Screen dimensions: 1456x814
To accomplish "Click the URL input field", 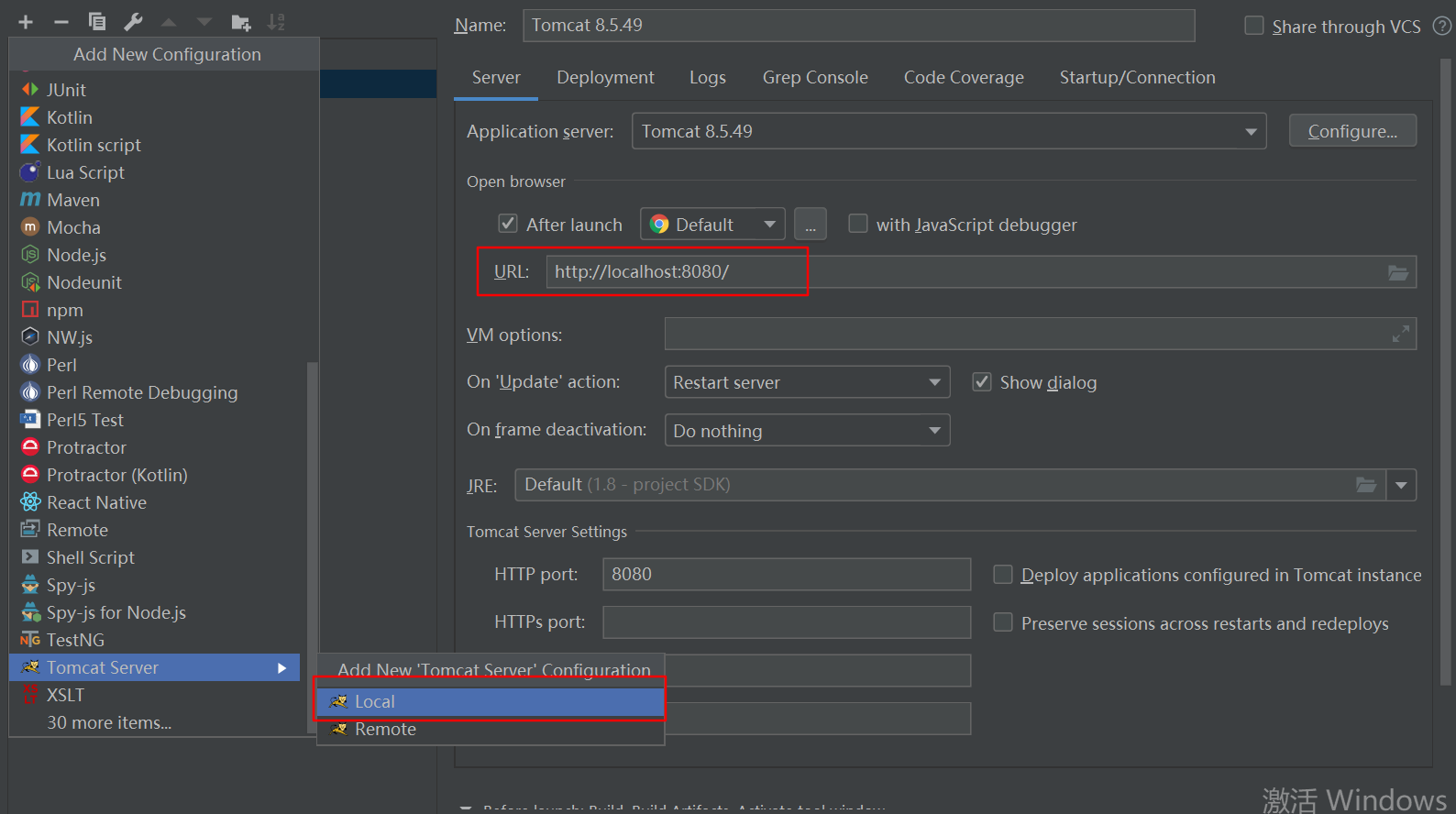I will 981,272.
